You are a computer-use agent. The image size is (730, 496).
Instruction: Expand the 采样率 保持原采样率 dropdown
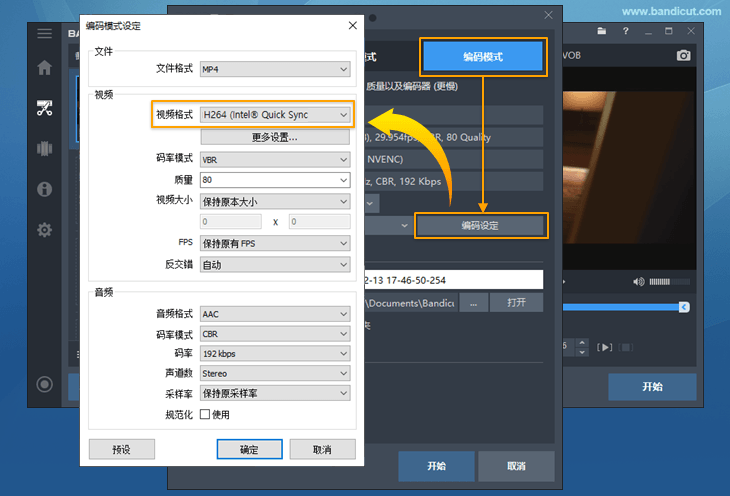(275, 393)
